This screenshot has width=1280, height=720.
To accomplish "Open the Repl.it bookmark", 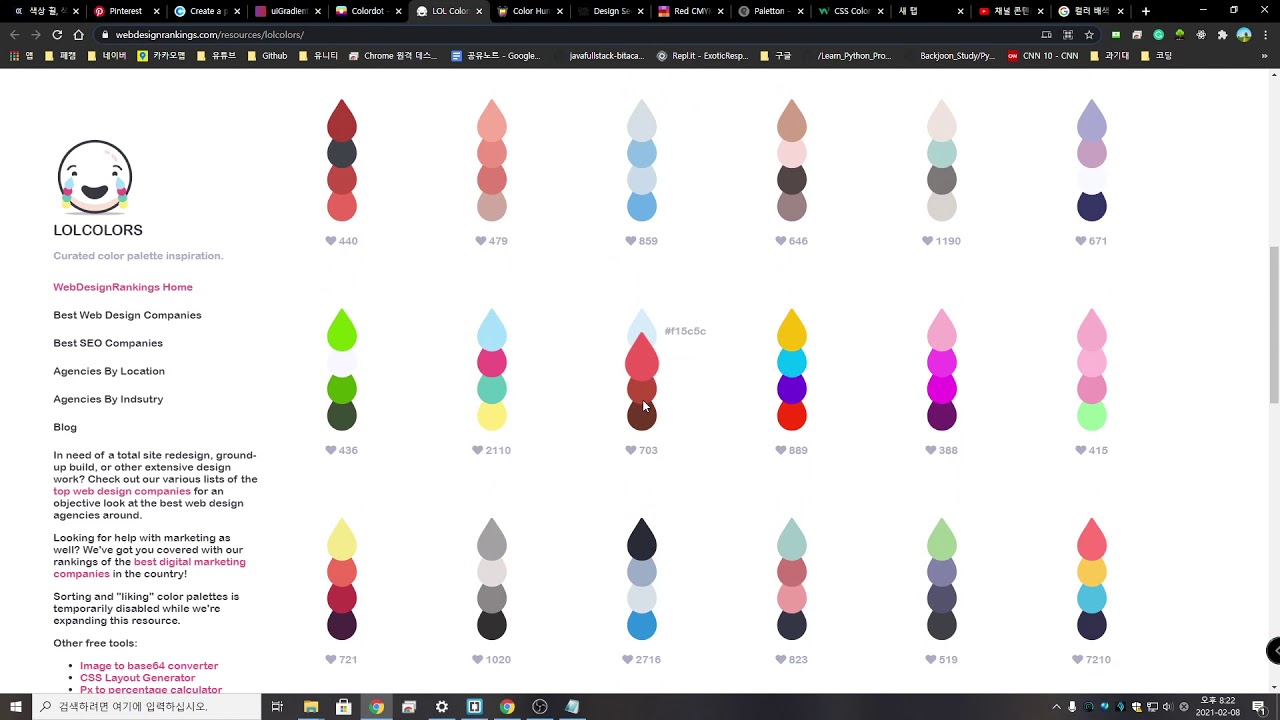I will pos(702,56).
